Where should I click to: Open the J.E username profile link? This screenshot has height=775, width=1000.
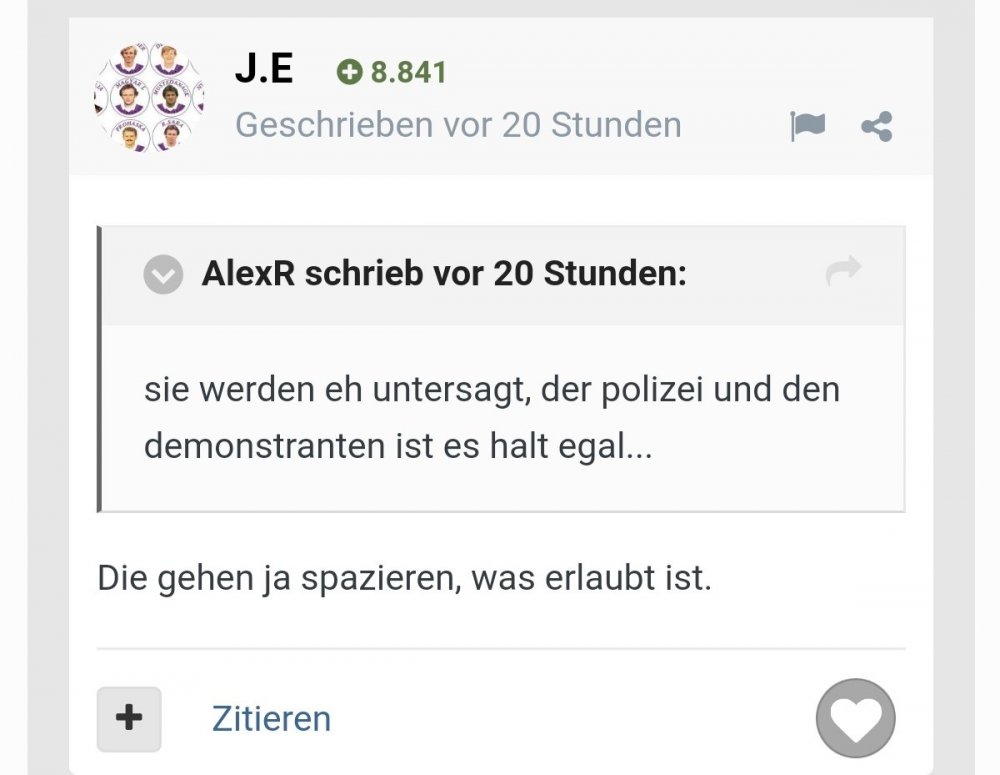coord(264,69)
